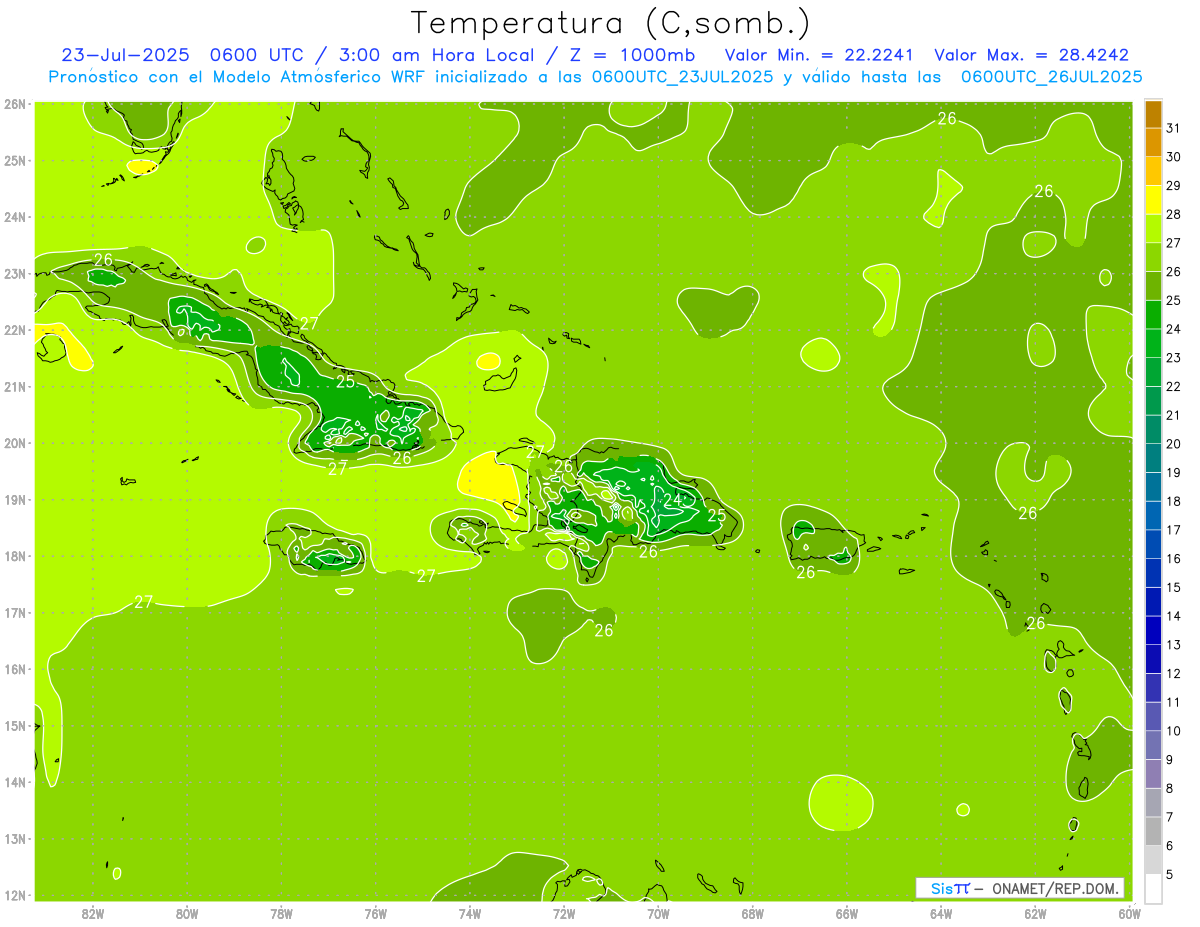1200x927 pixels.
Task: Click the 12N latitude axis label
Action: [x=15, y=895]
